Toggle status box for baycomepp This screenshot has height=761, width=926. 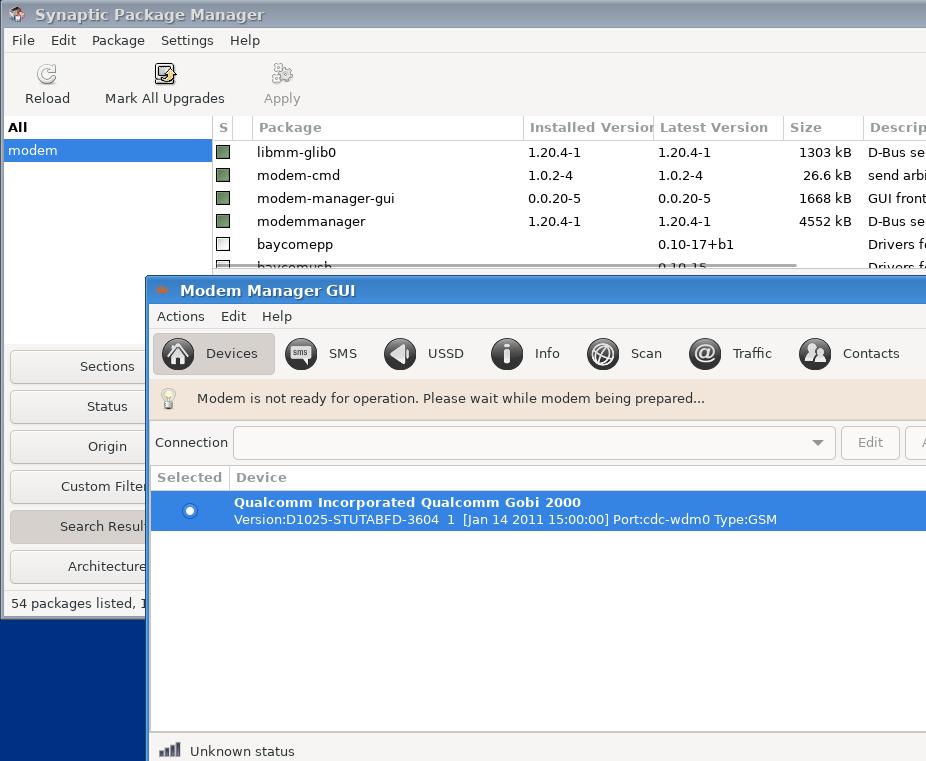(x=223, y=244)
